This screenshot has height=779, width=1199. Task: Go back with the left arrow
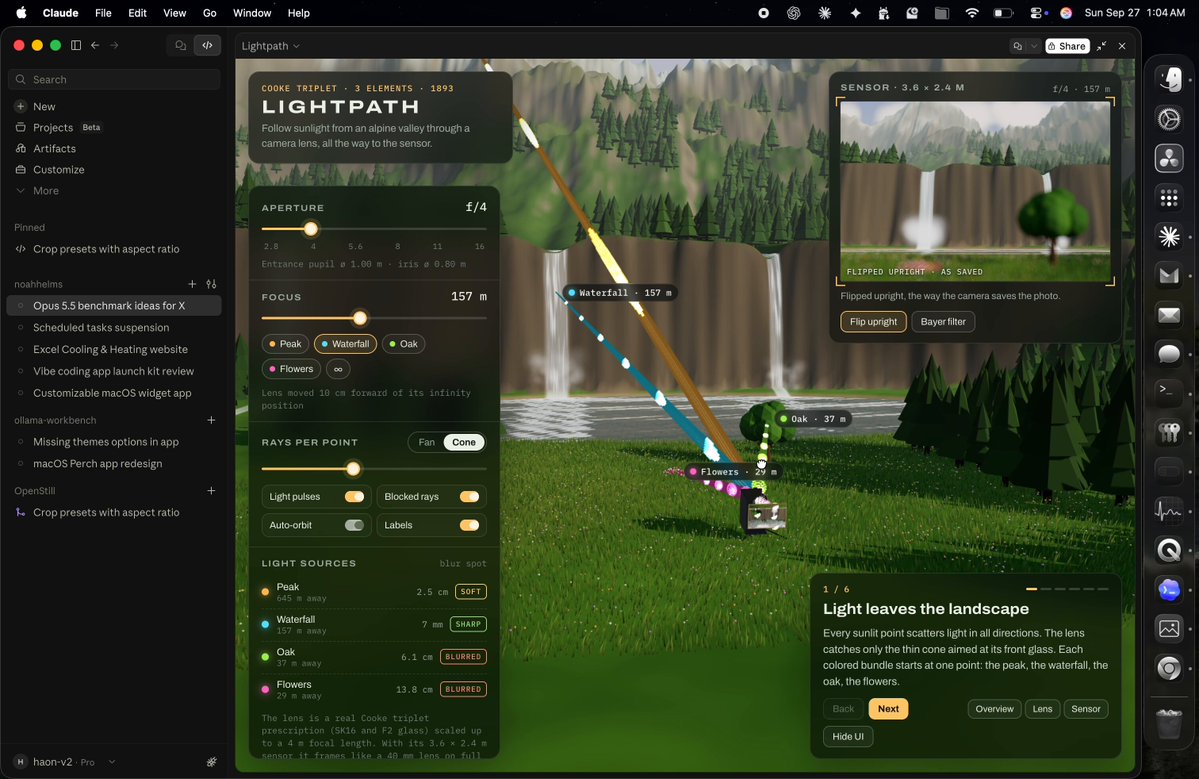pyautogui.click(x=95, y=45)
